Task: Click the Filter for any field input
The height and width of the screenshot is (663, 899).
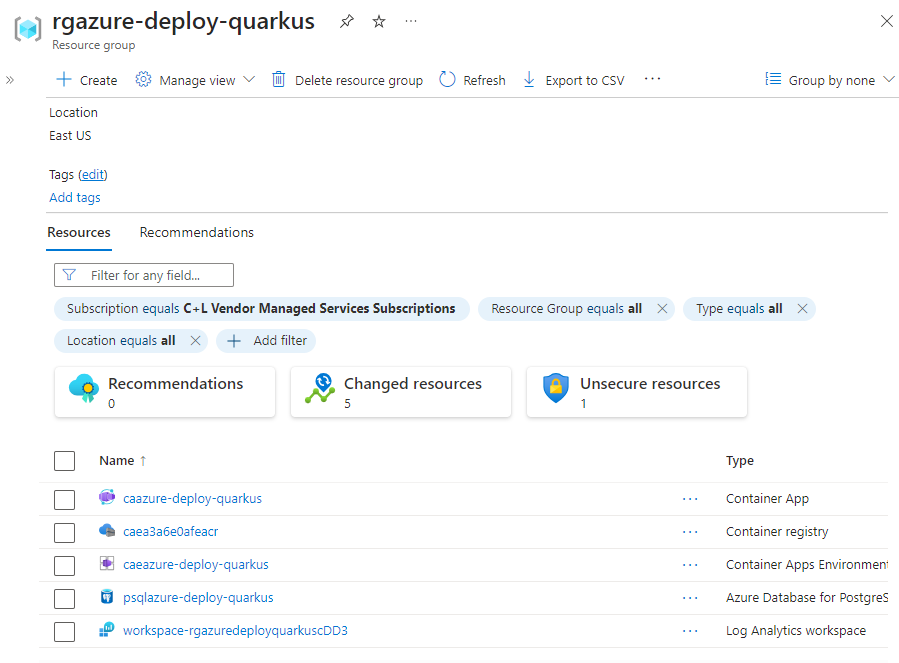Action: pyautogui.click(x=143, y=274)
